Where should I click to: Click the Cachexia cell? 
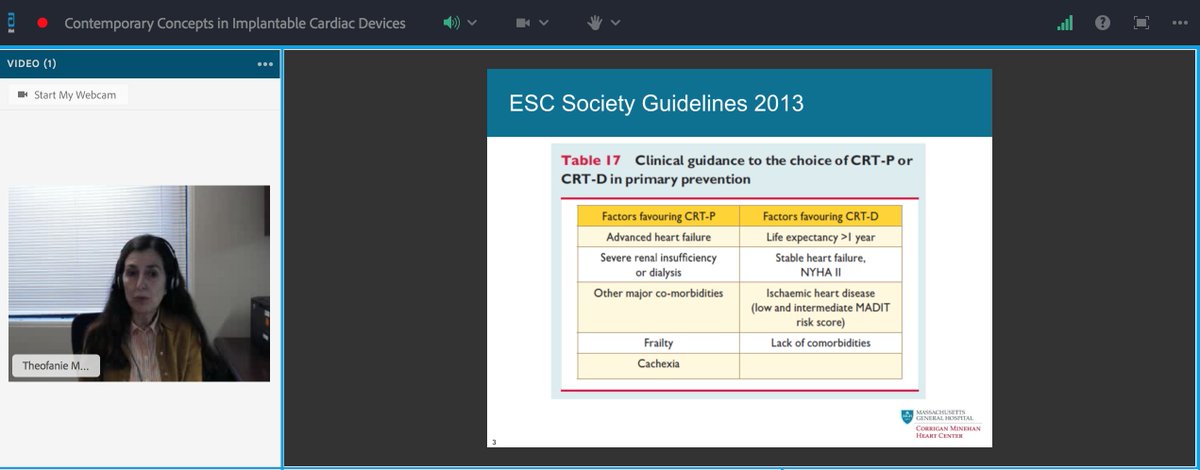tap(657, 365)
